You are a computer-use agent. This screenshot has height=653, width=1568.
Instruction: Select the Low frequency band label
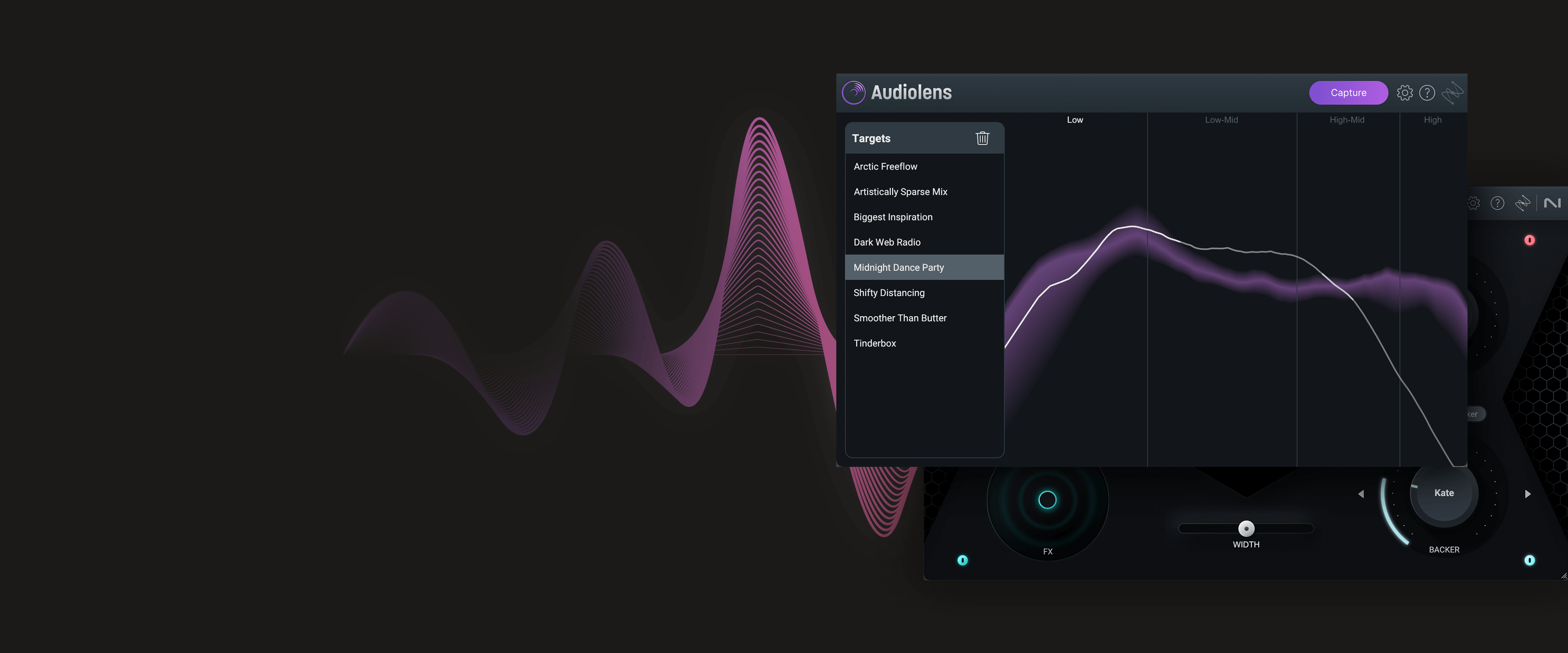coord(1075,120)
